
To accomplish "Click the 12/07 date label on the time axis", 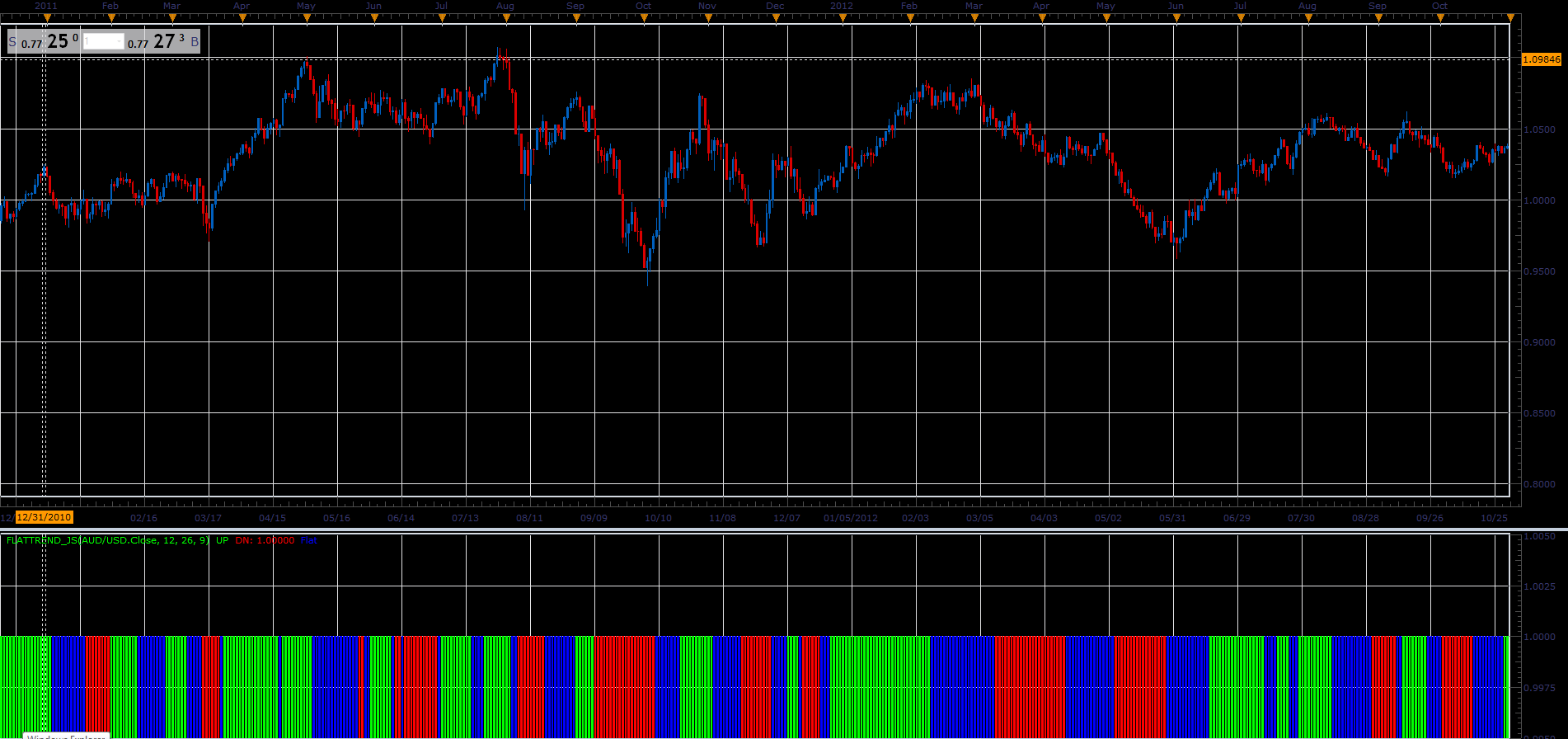I will pyautogui.click(x=786, y=518).
